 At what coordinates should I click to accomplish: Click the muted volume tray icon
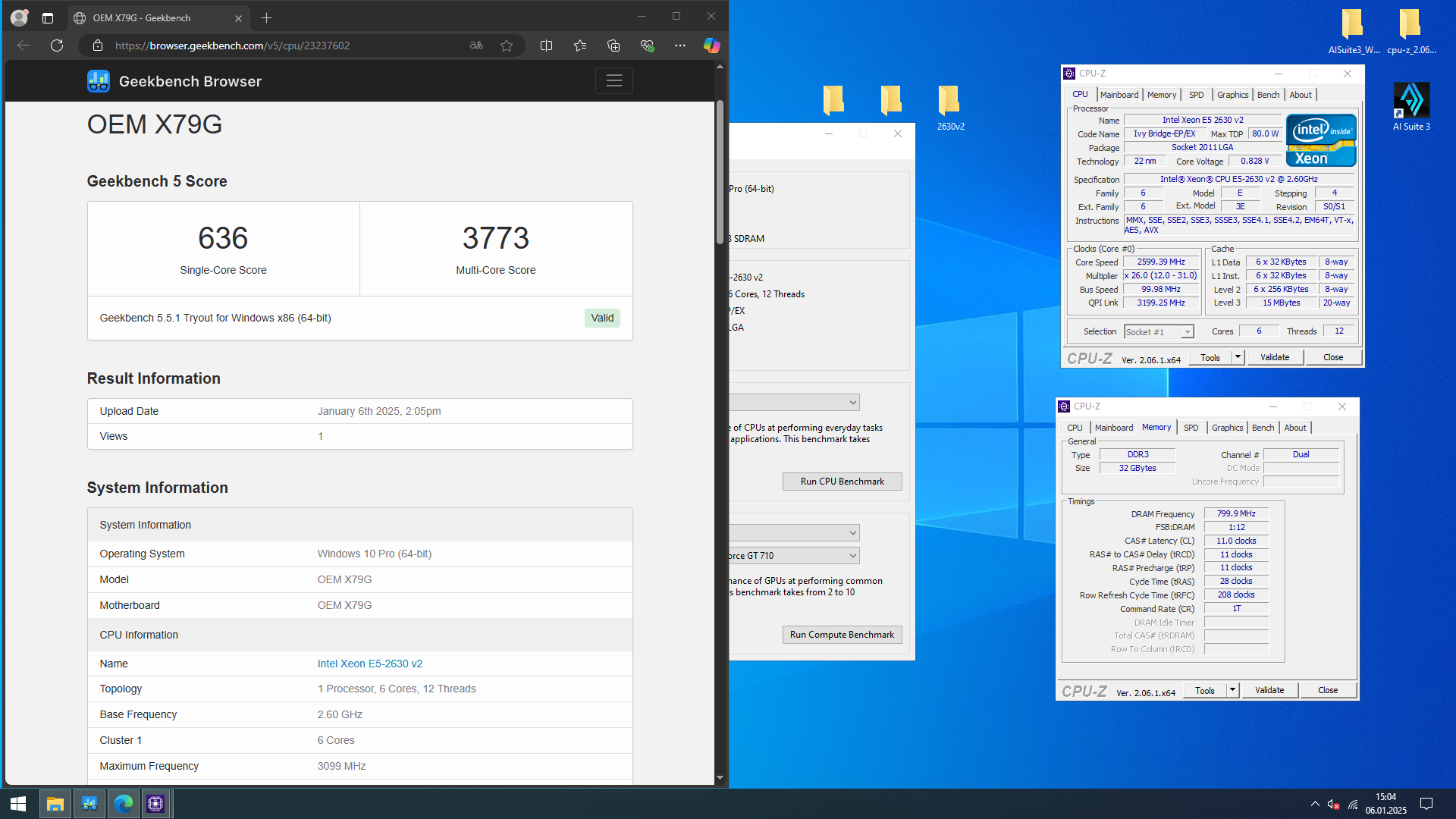point(1333,804)
